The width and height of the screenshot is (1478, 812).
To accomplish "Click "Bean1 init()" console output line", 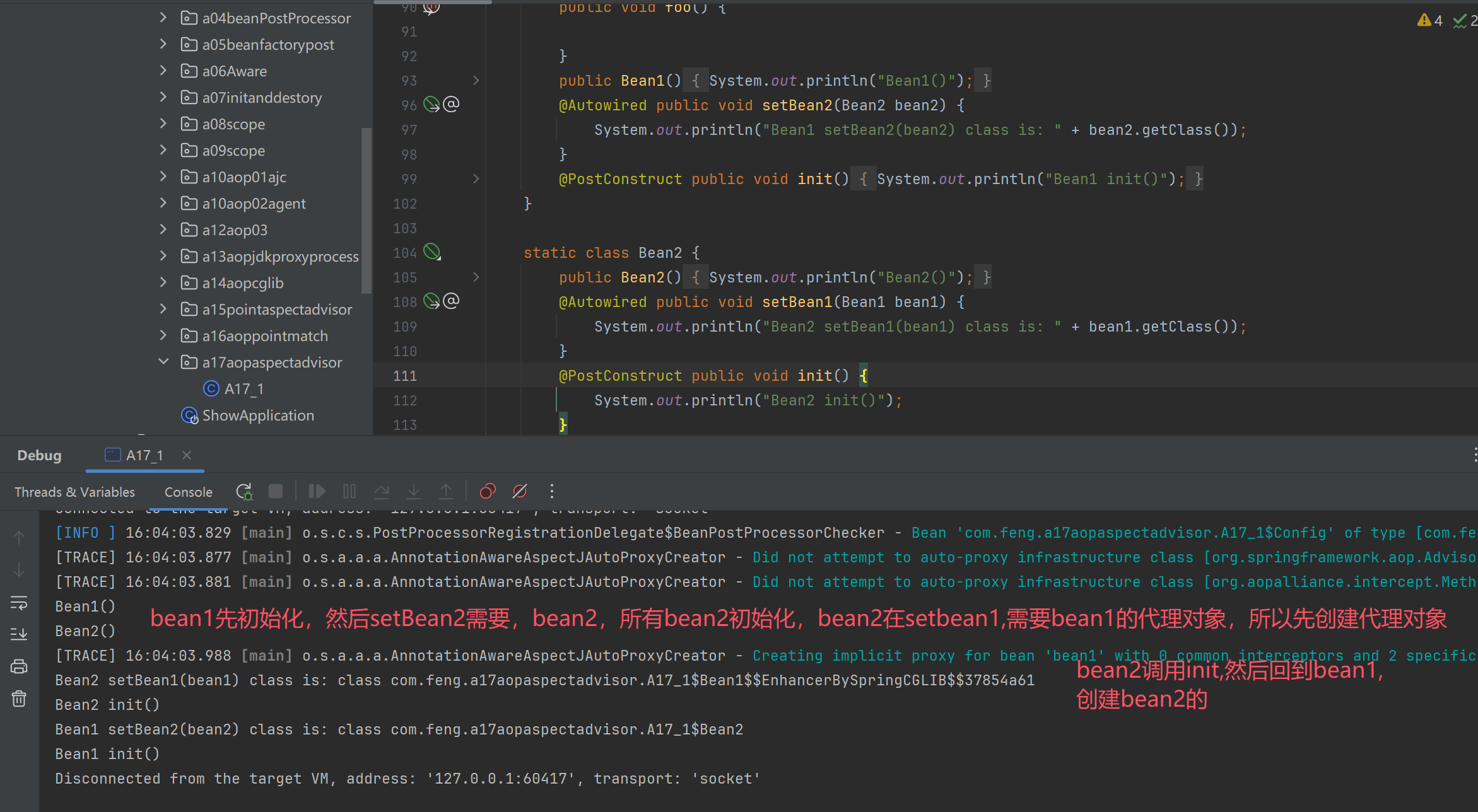I will point(107,754).
